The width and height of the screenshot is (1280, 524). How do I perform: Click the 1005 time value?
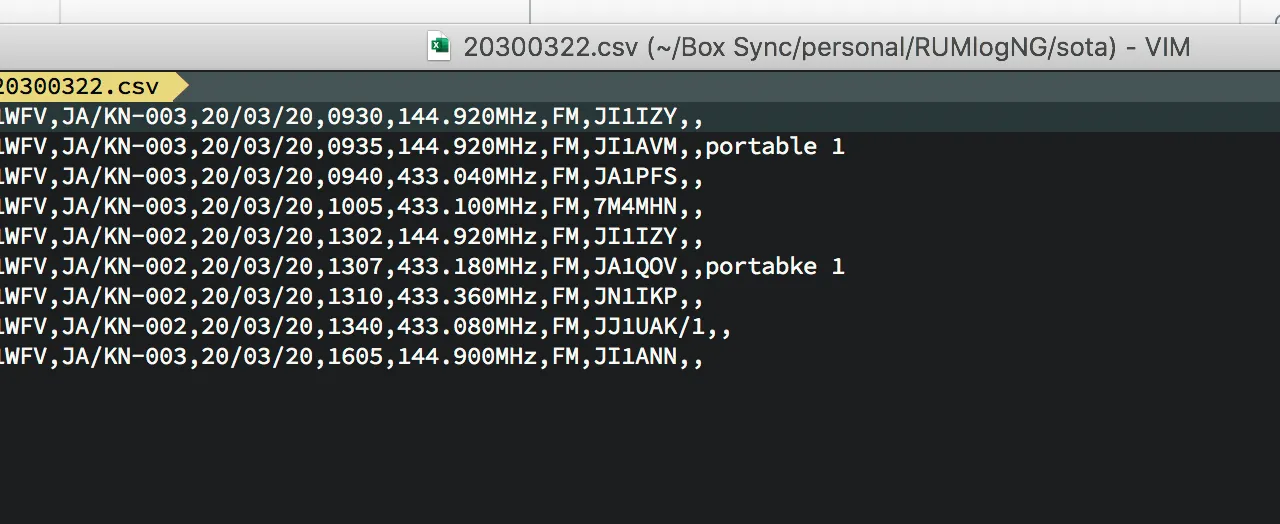(x=356, y=207)
